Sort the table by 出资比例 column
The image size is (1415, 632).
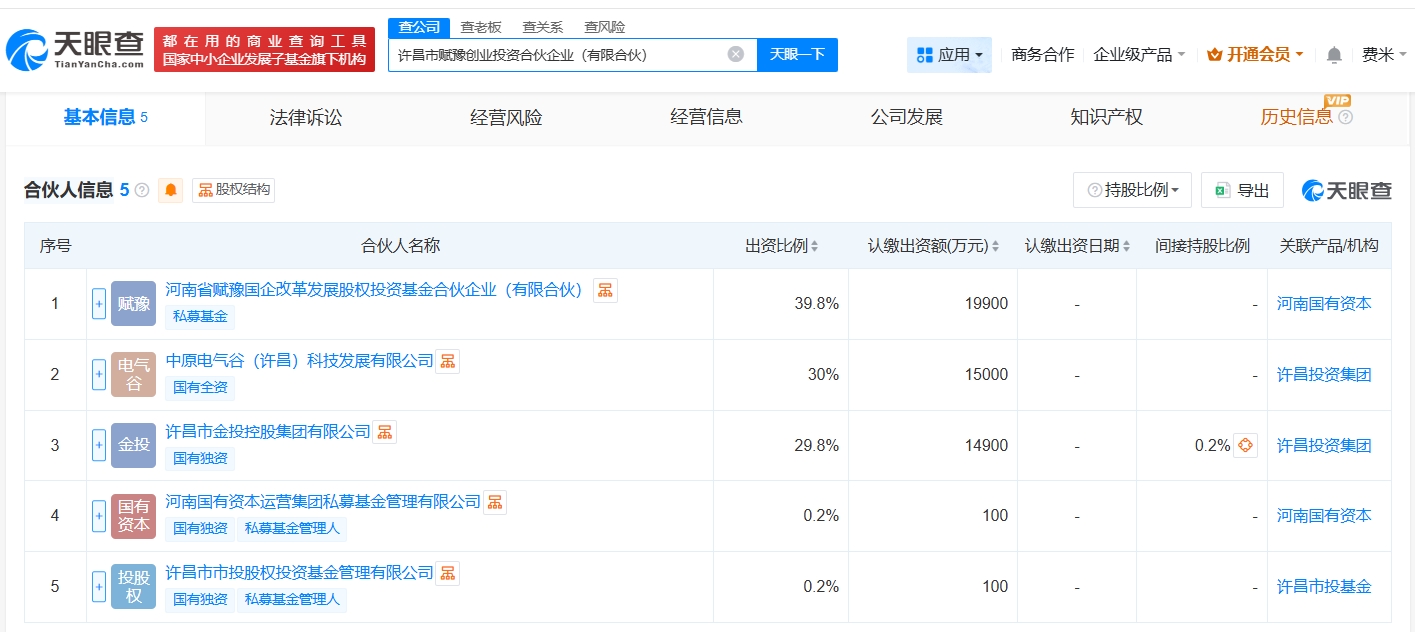[781, 246]
